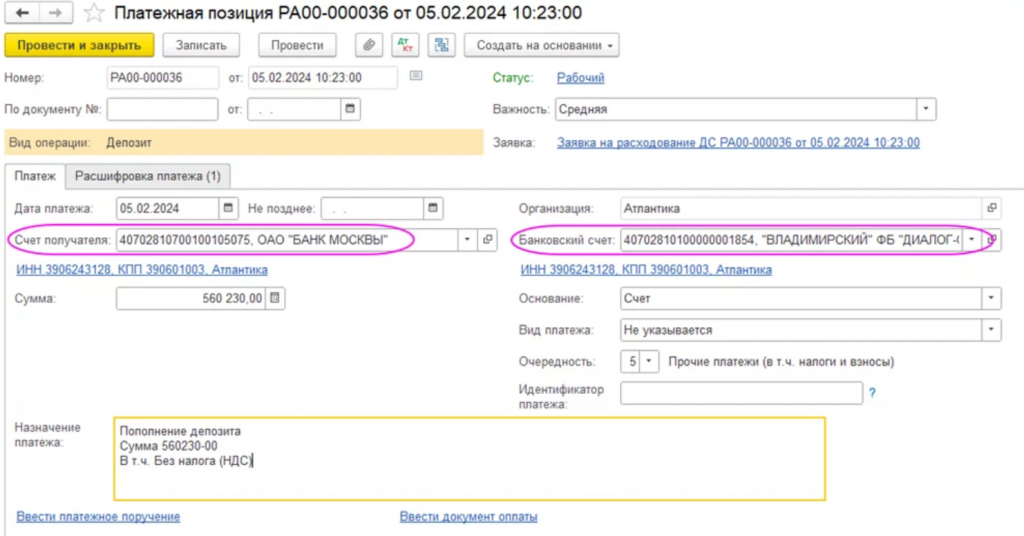Open the Ввести платежное поручение link
The height and width of the screenshot is (536, 1024).
tap(98, 516)
